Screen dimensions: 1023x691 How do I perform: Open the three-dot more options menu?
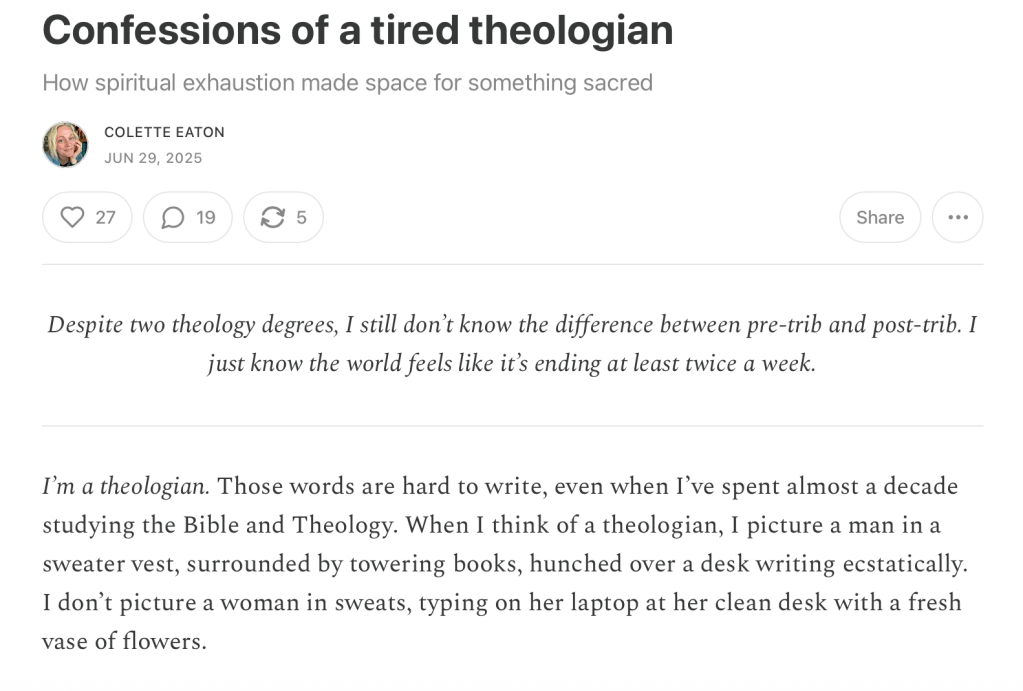[x=957, y=217]
